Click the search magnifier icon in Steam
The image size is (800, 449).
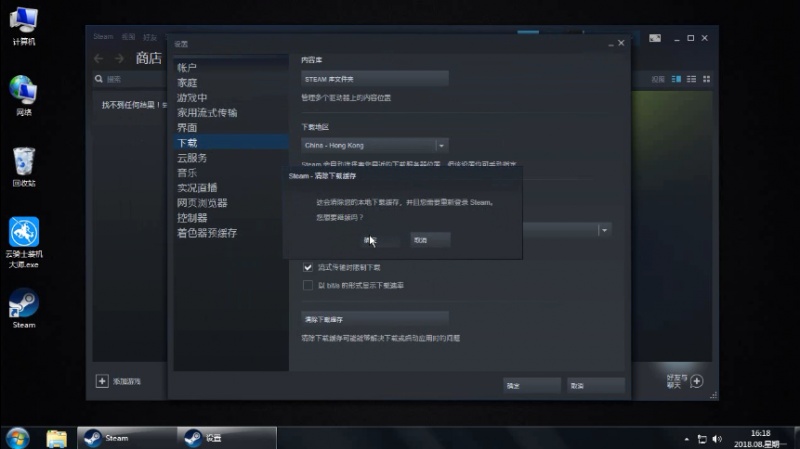coord(99,79)
